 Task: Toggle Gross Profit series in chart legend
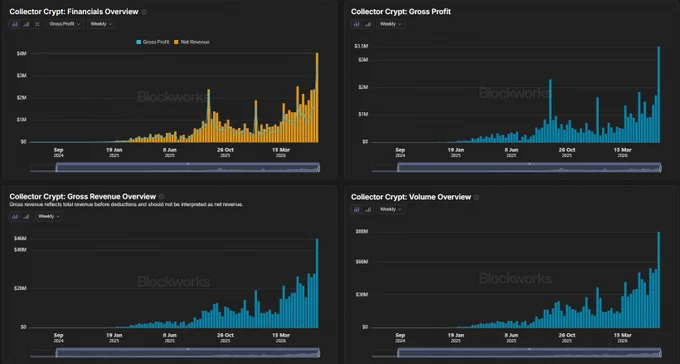coord(153,42)
